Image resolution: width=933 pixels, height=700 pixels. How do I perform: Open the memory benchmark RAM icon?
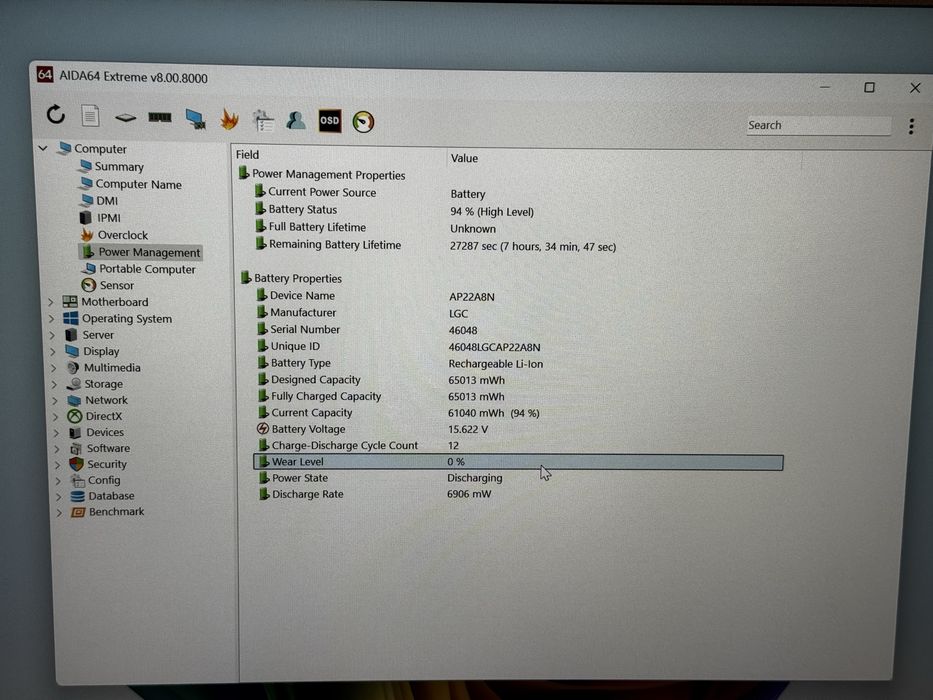[x=159, y=117]
